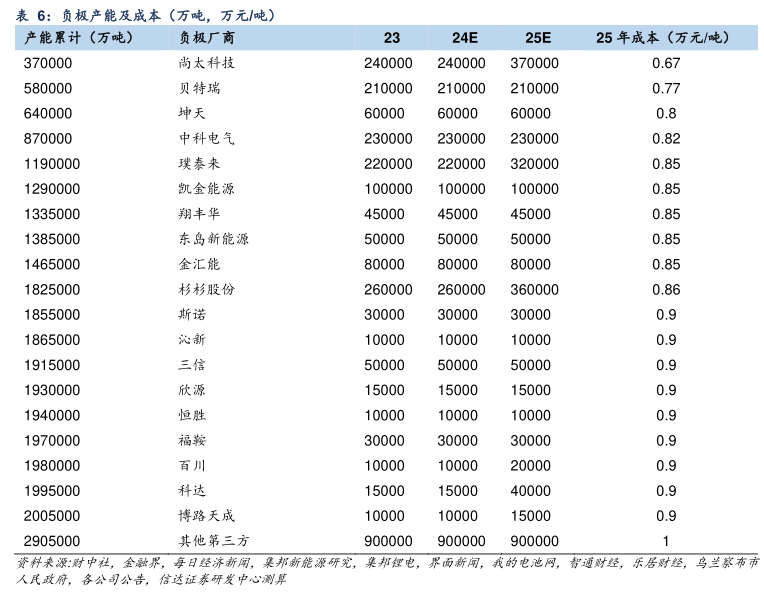Click manufacturer name 欣源
Viewport: 764px width, 596px height.
click(x=192, y=390)
